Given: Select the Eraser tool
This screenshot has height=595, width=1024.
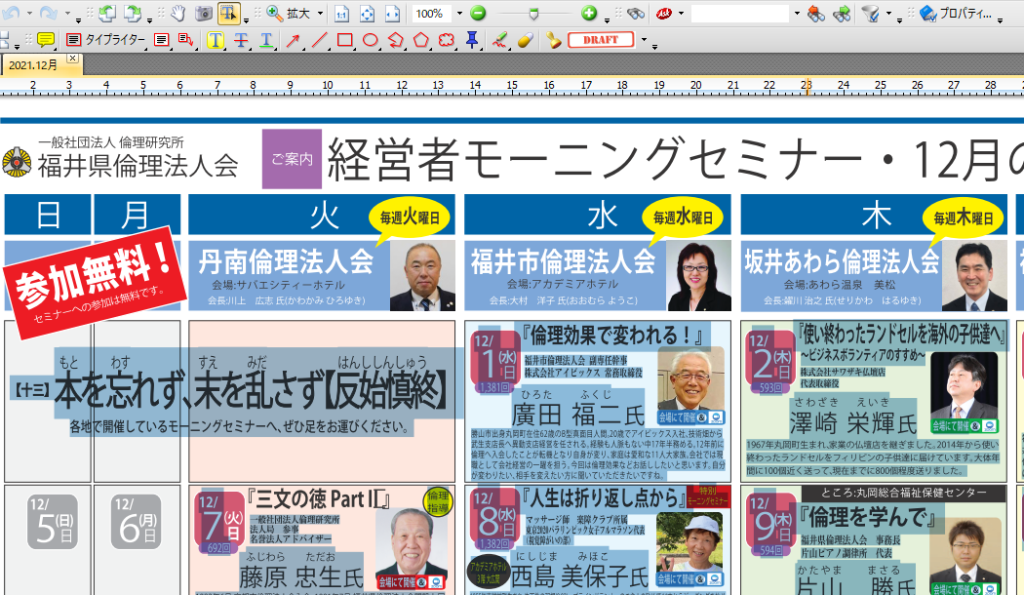Looking at the screenshot, I should tap(525, 40).
